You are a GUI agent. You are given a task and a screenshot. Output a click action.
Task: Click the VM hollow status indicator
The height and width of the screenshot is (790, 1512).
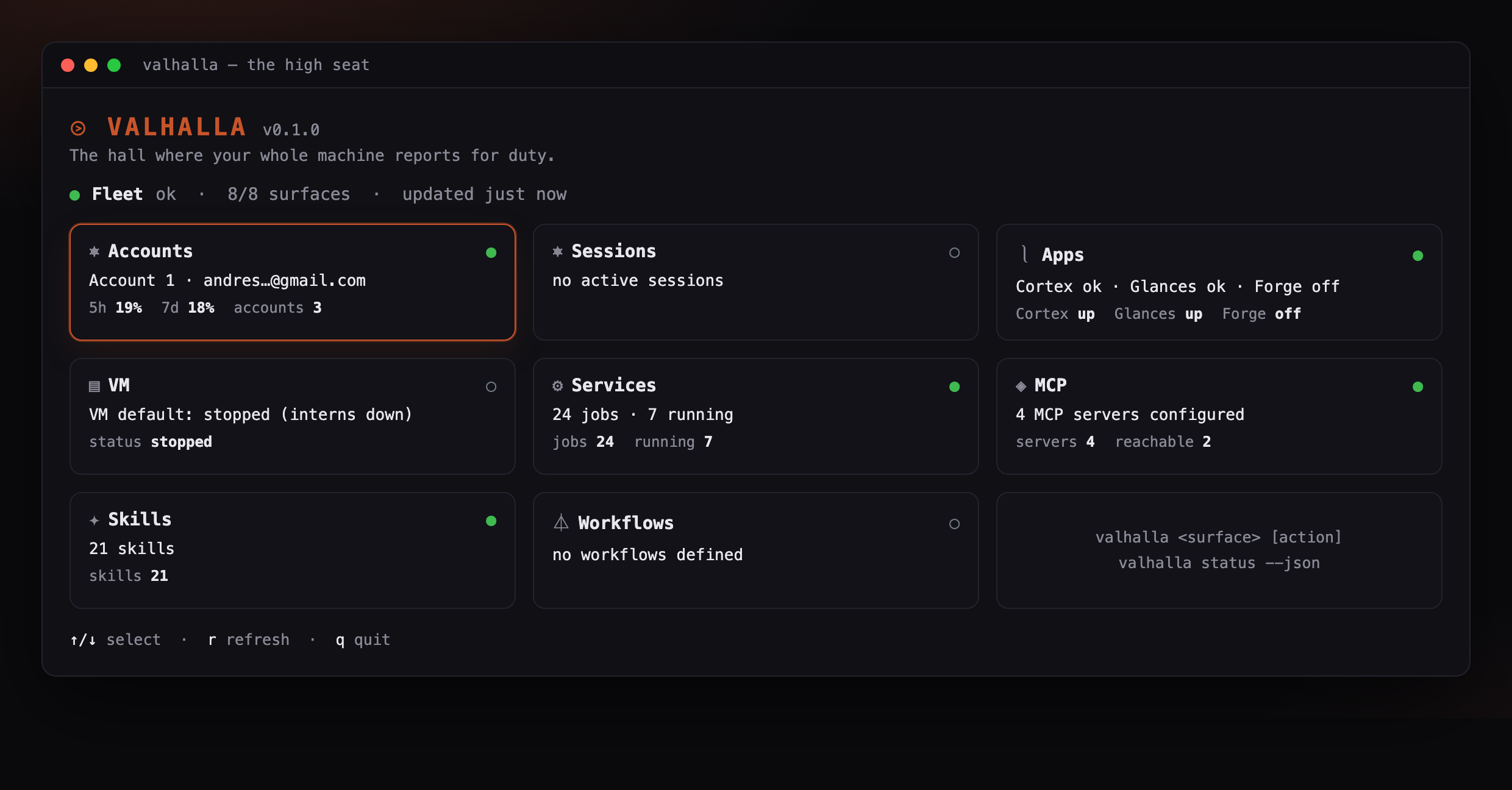491,386
